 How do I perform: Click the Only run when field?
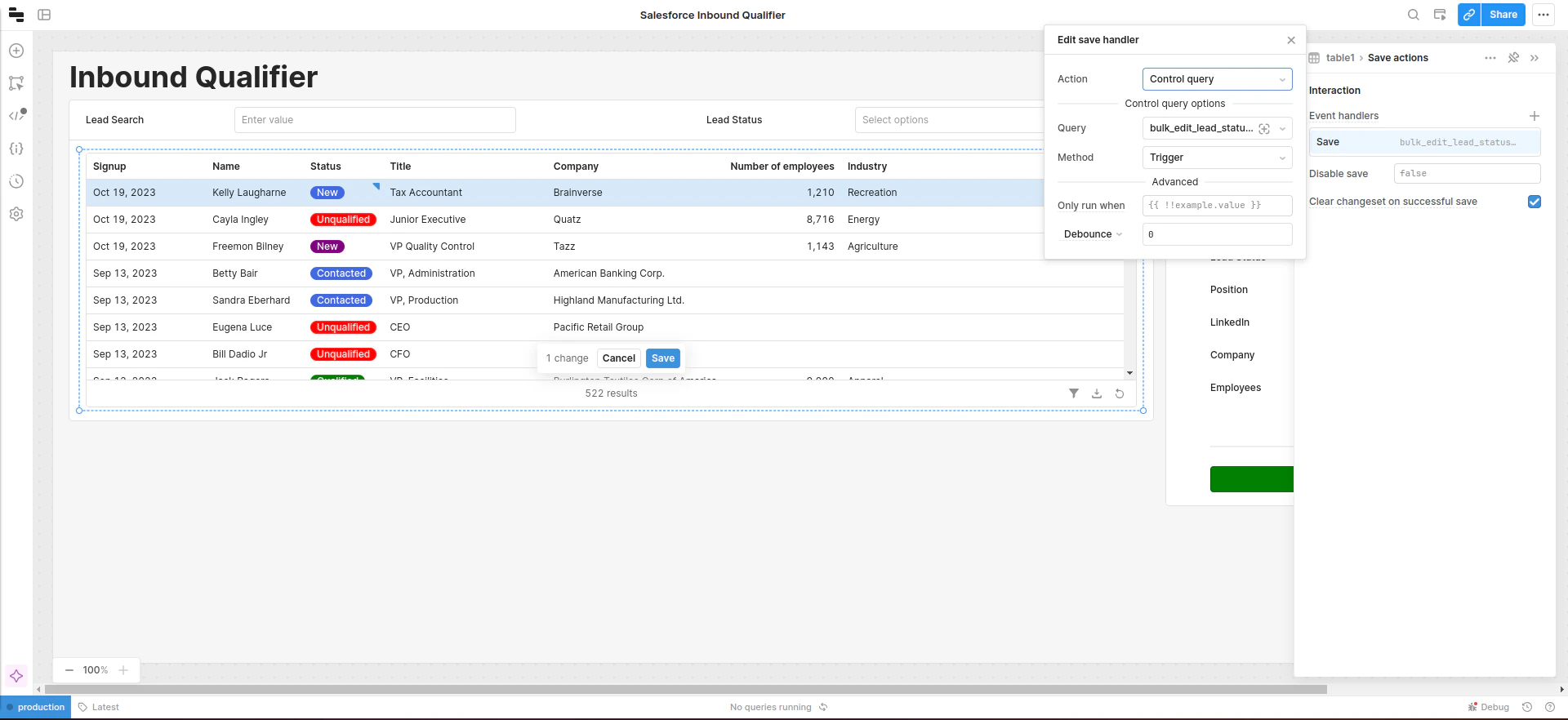click(1217, 206)
